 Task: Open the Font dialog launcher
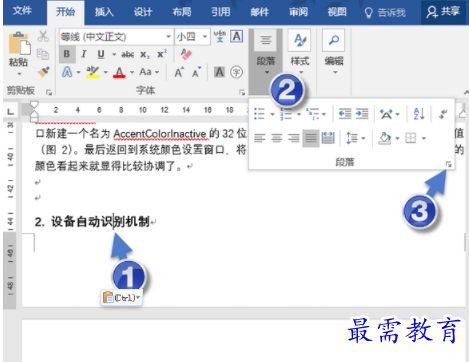tap(242, 92)
